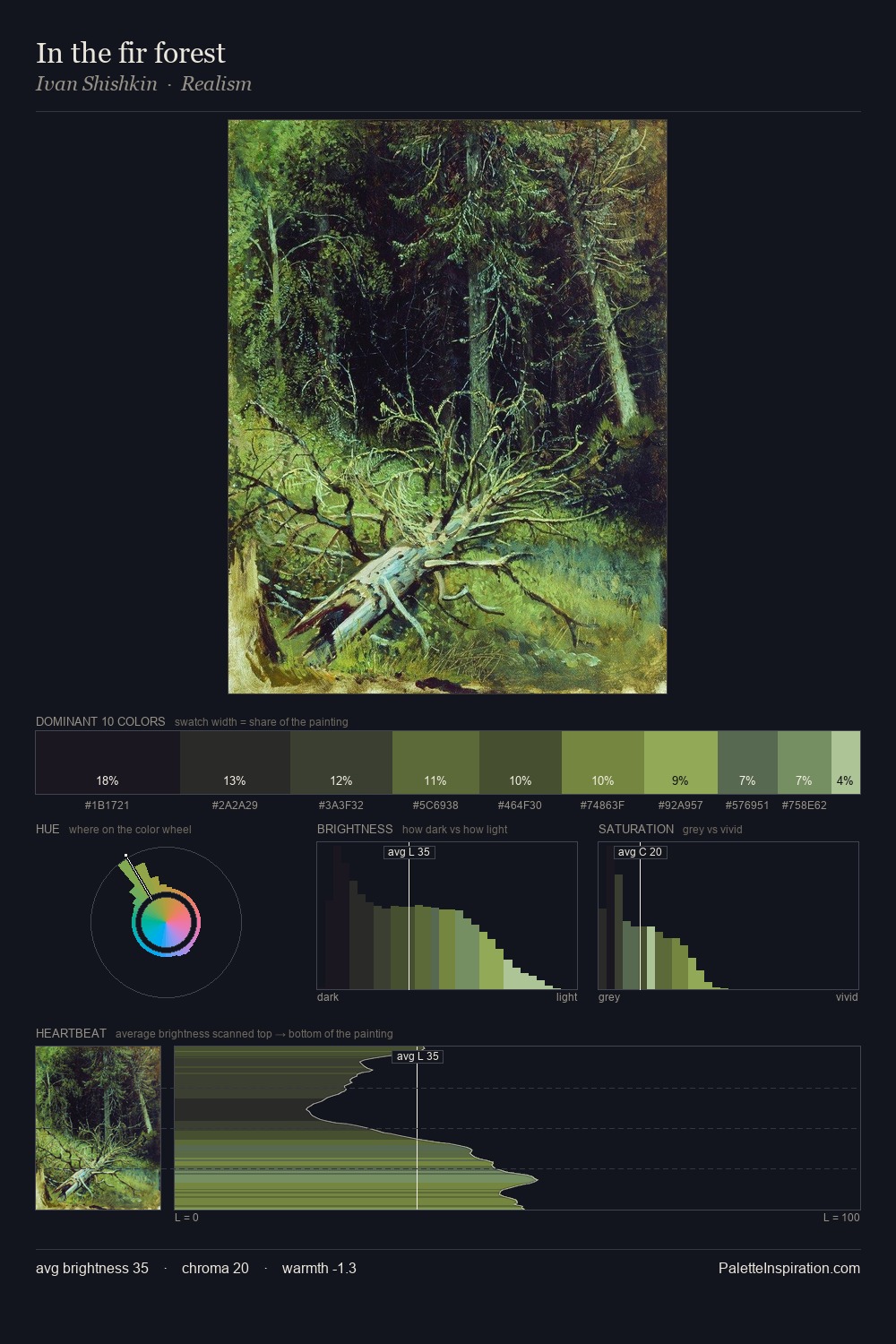Image resolution: width=896 pixels, height=1344 pixels.
Task: Open the PaletteInspiration.com link
Action: point(789,1268)
